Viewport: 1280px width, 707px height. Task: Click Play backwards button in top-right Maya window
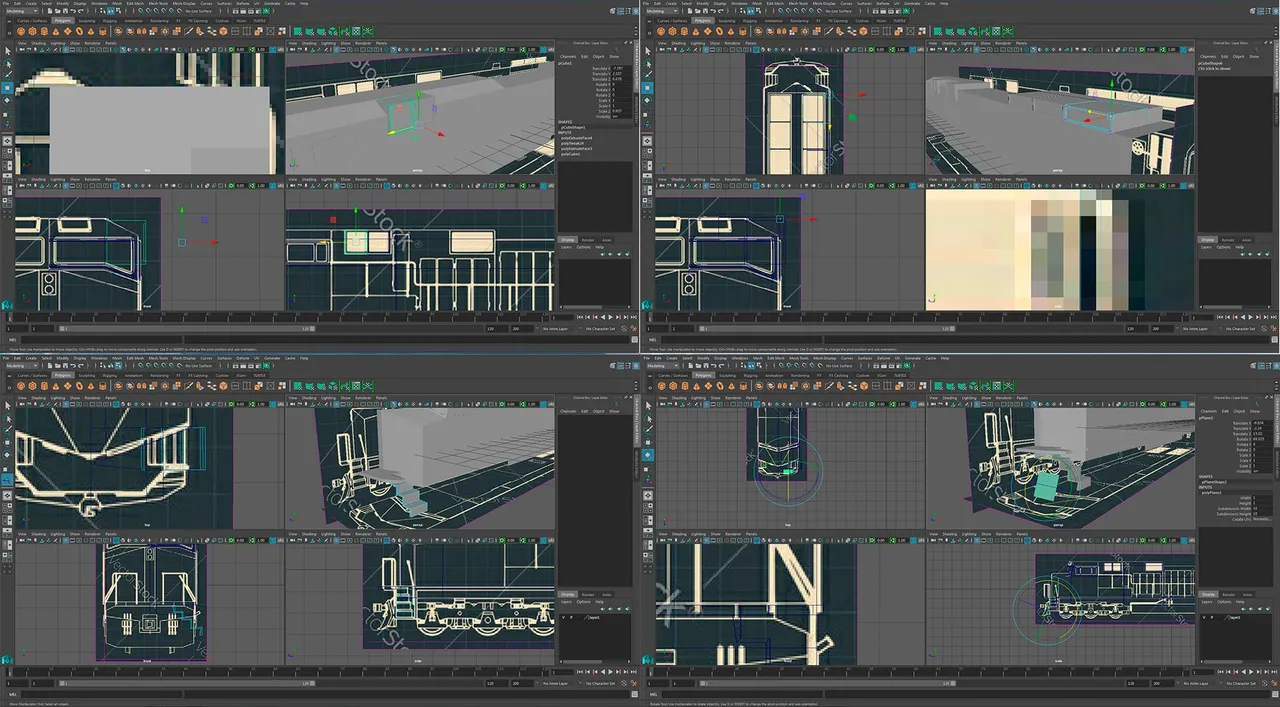pos(1244,319)
